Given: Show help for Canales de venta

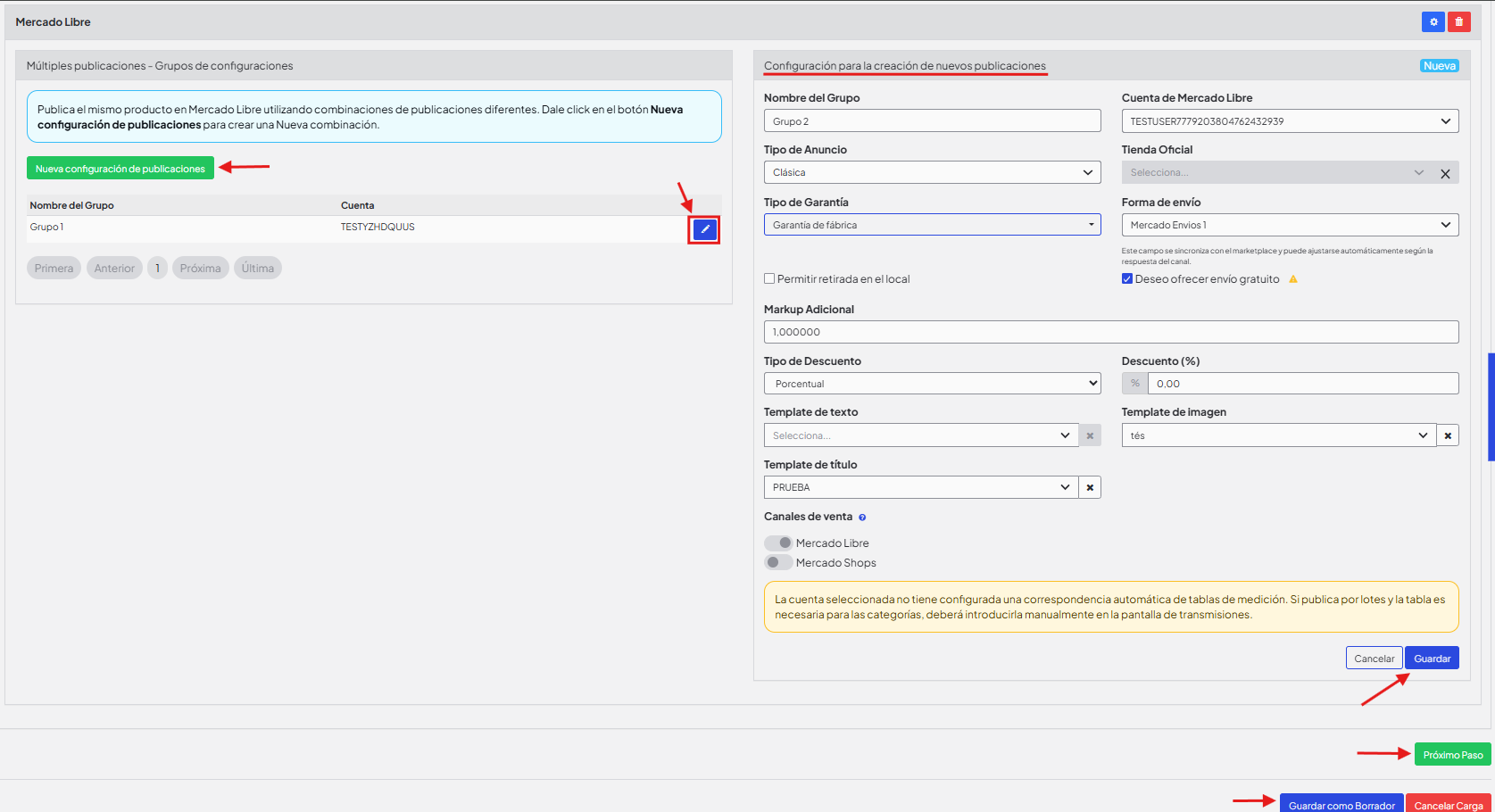Looking at the screenshot, I should point(862,518).
